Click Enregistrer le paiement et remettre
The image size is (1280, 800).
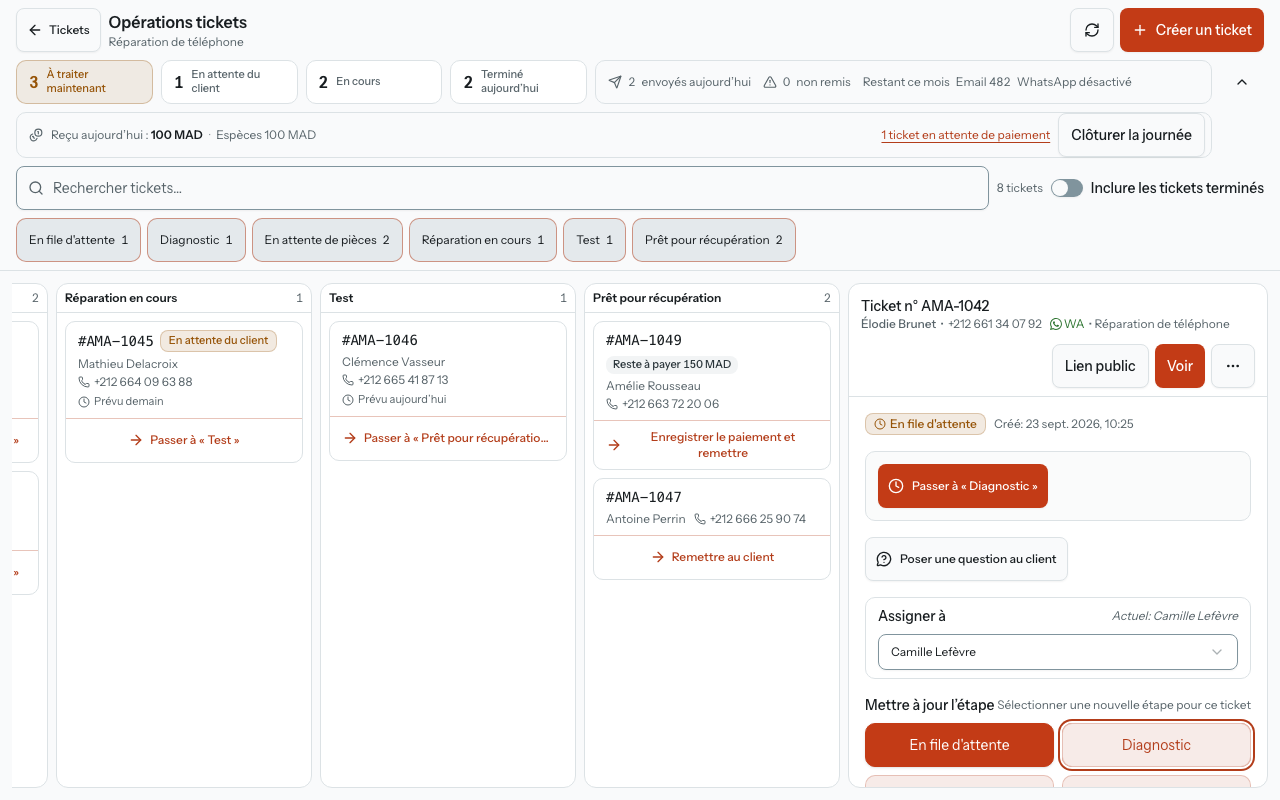point(712,445)
